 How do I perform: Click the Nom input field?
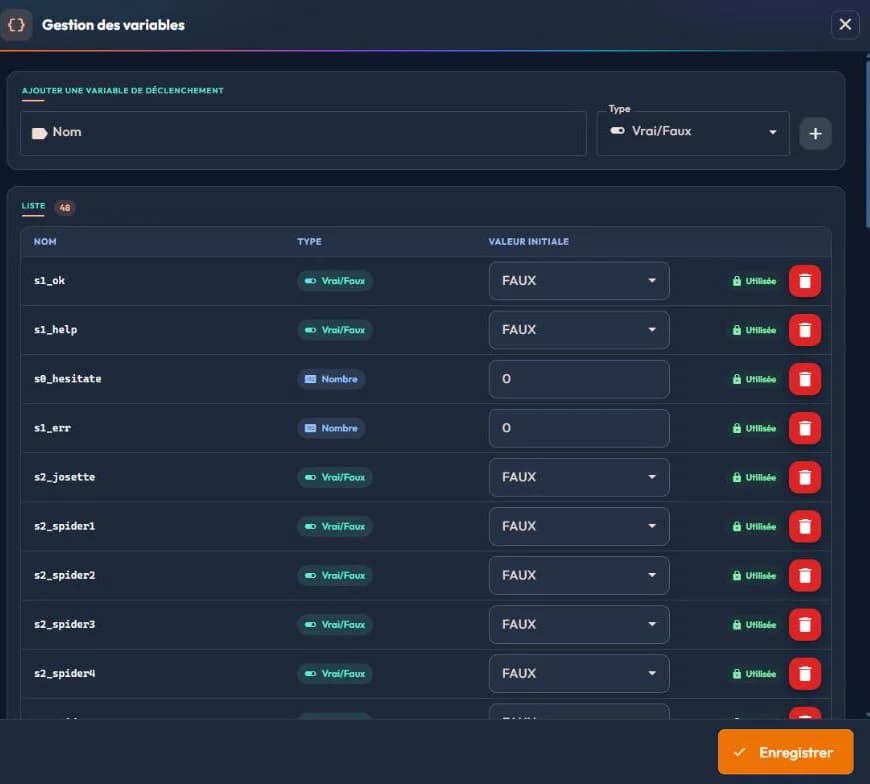click(x=303, y=133)
